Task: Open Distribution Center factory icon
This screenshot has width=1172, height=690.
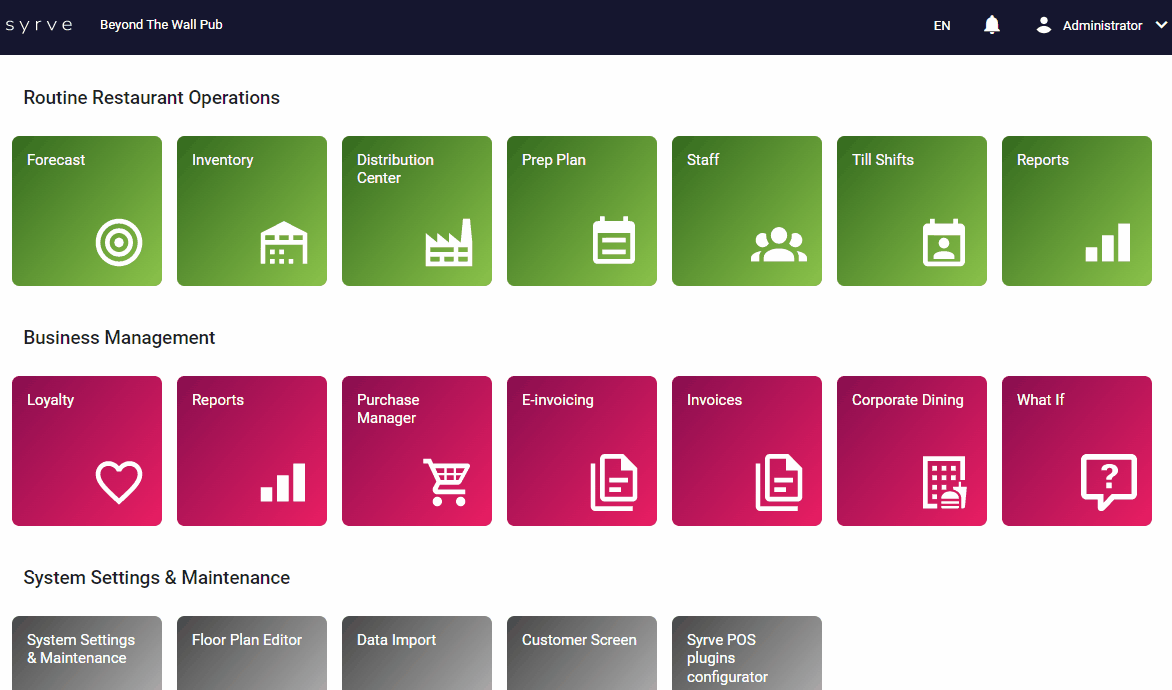Action: coord(448,243)
